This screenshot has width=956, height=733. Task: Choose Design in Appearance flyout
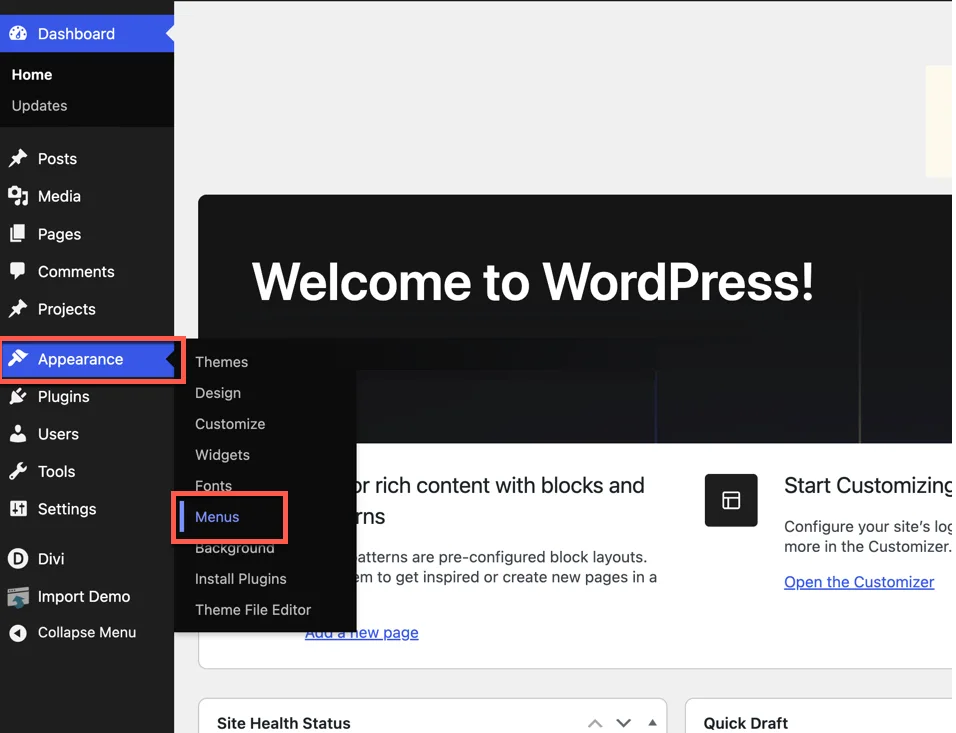click(x=218, y=393)
